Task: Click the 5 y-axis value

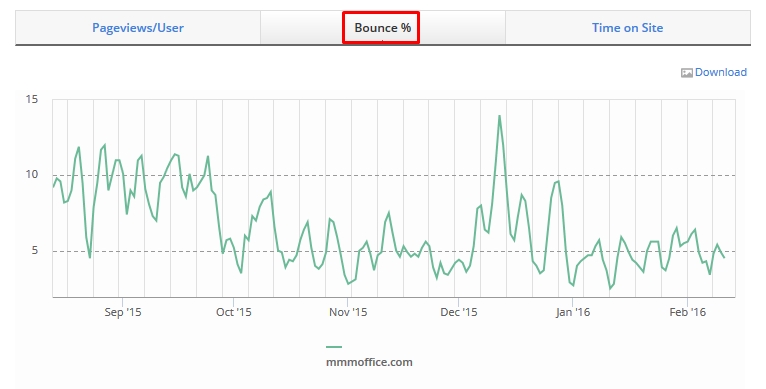Action: (x=35, y=251)
